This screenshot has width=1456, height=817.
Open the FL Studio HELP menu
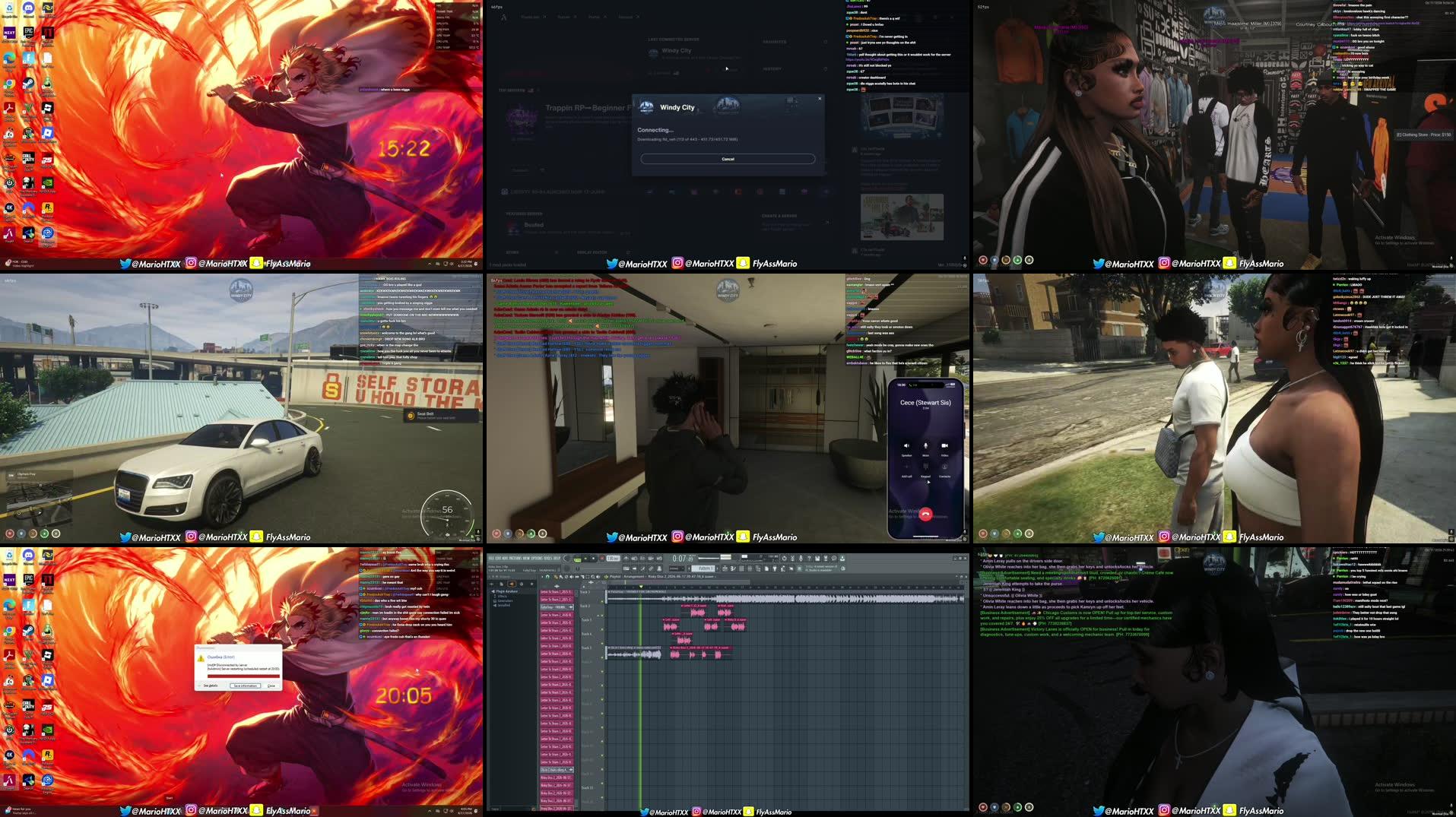point(557,558)
